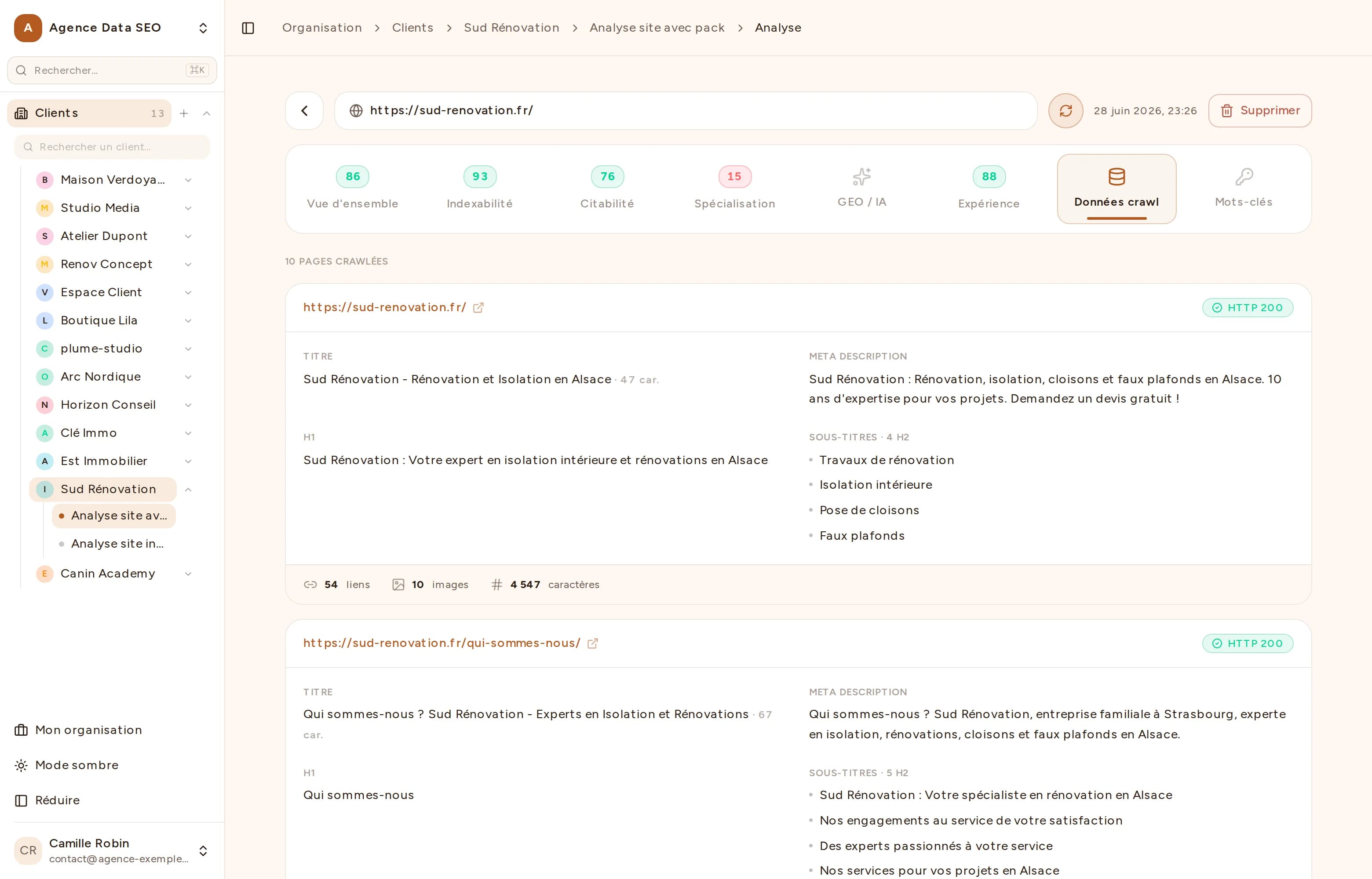
Task: Click the URL field https://sud-renovation.fr/
Action: click(685, 111)
